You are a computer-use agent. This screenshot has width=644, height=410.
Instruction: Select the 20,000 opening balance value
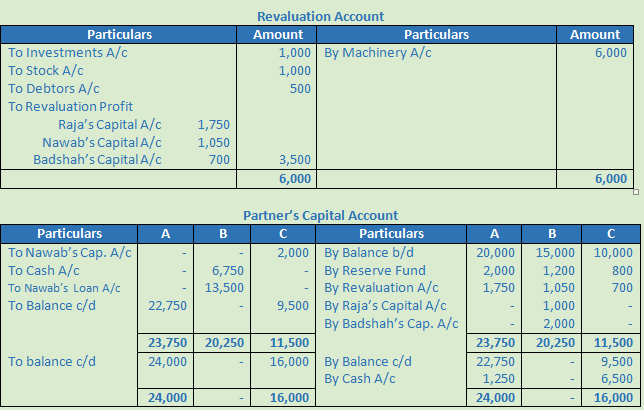pos(495,253)
